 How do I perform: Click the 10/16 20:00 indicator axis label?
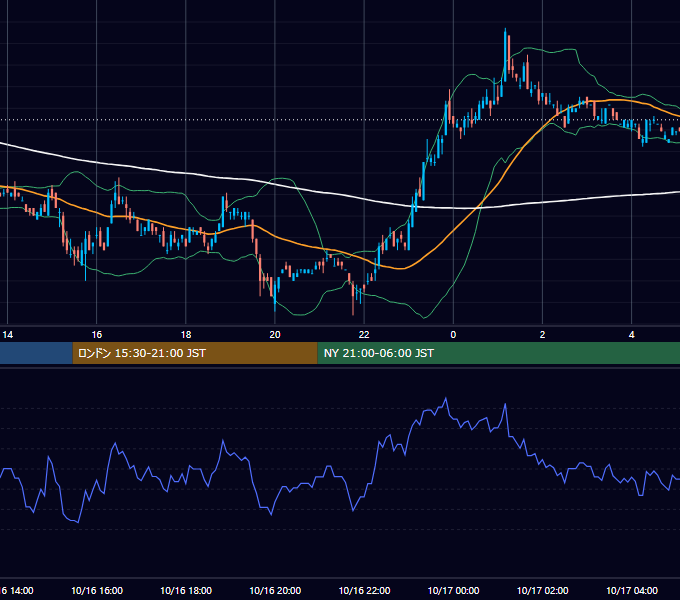[275, 590]
